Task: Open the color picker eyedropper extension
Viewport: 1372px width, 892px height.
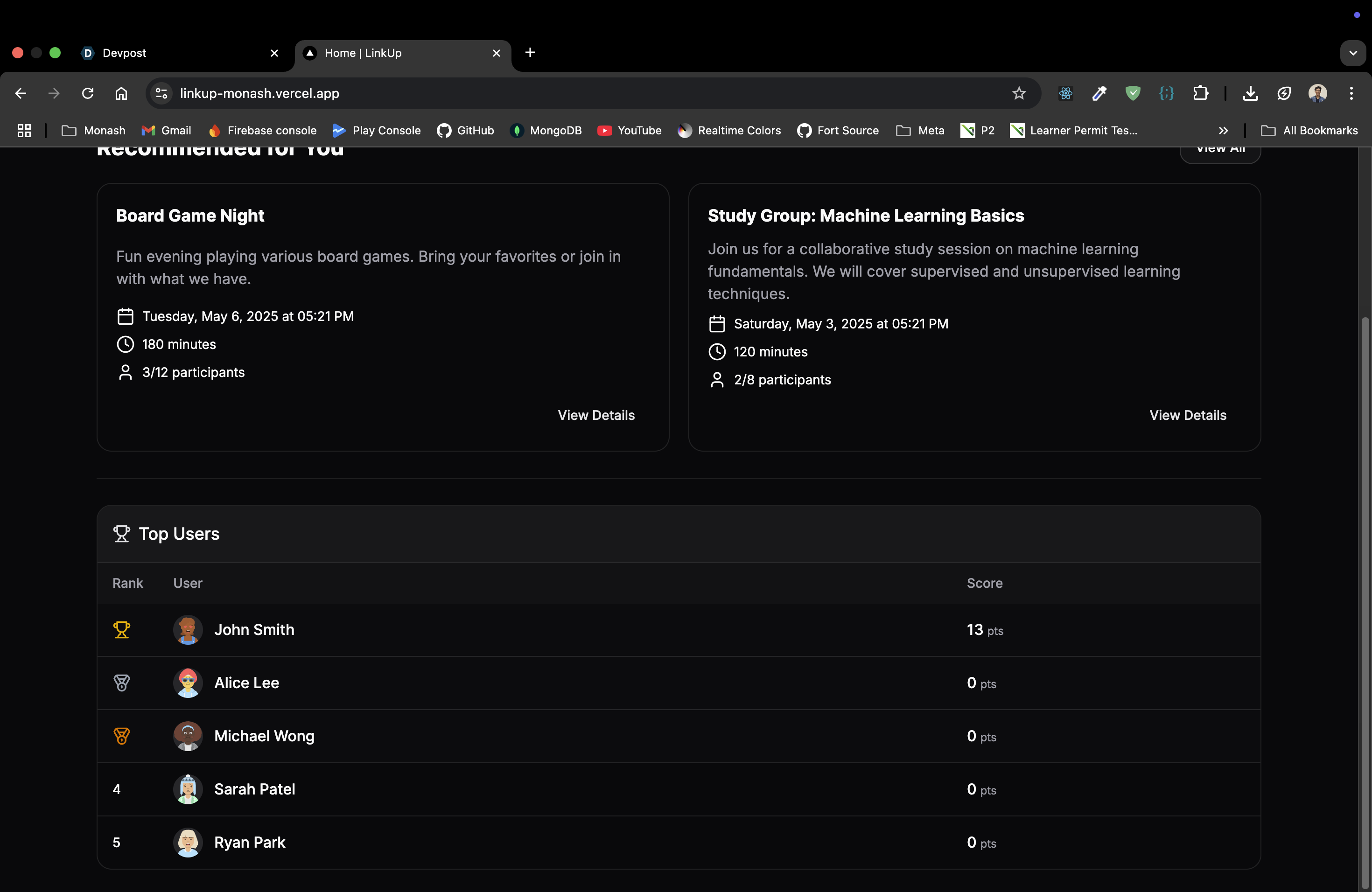Action: pos(1099,93)
